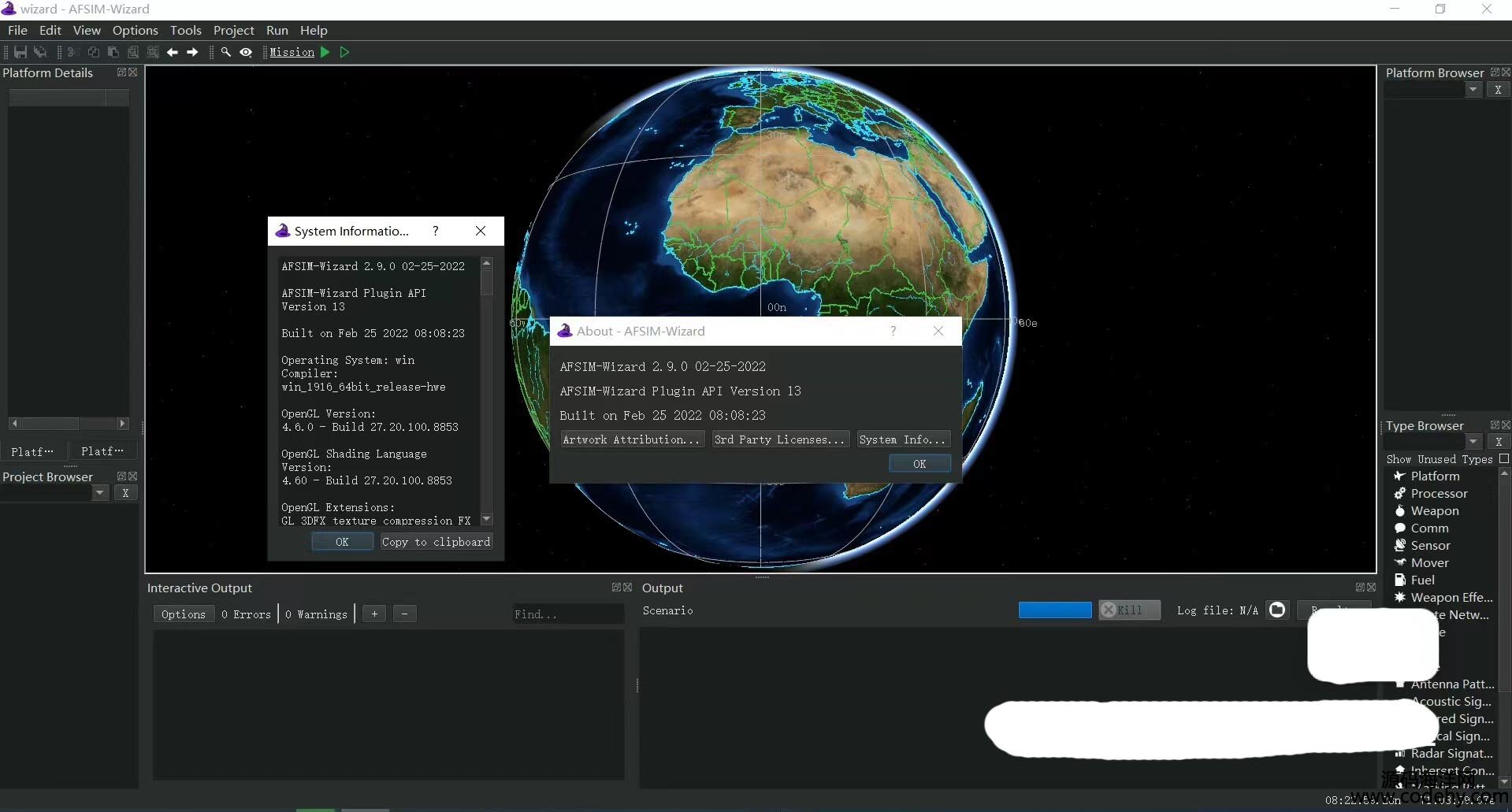Open the File menu
The width and height of the screenshot is (1512, 812).
coord(17,30)
